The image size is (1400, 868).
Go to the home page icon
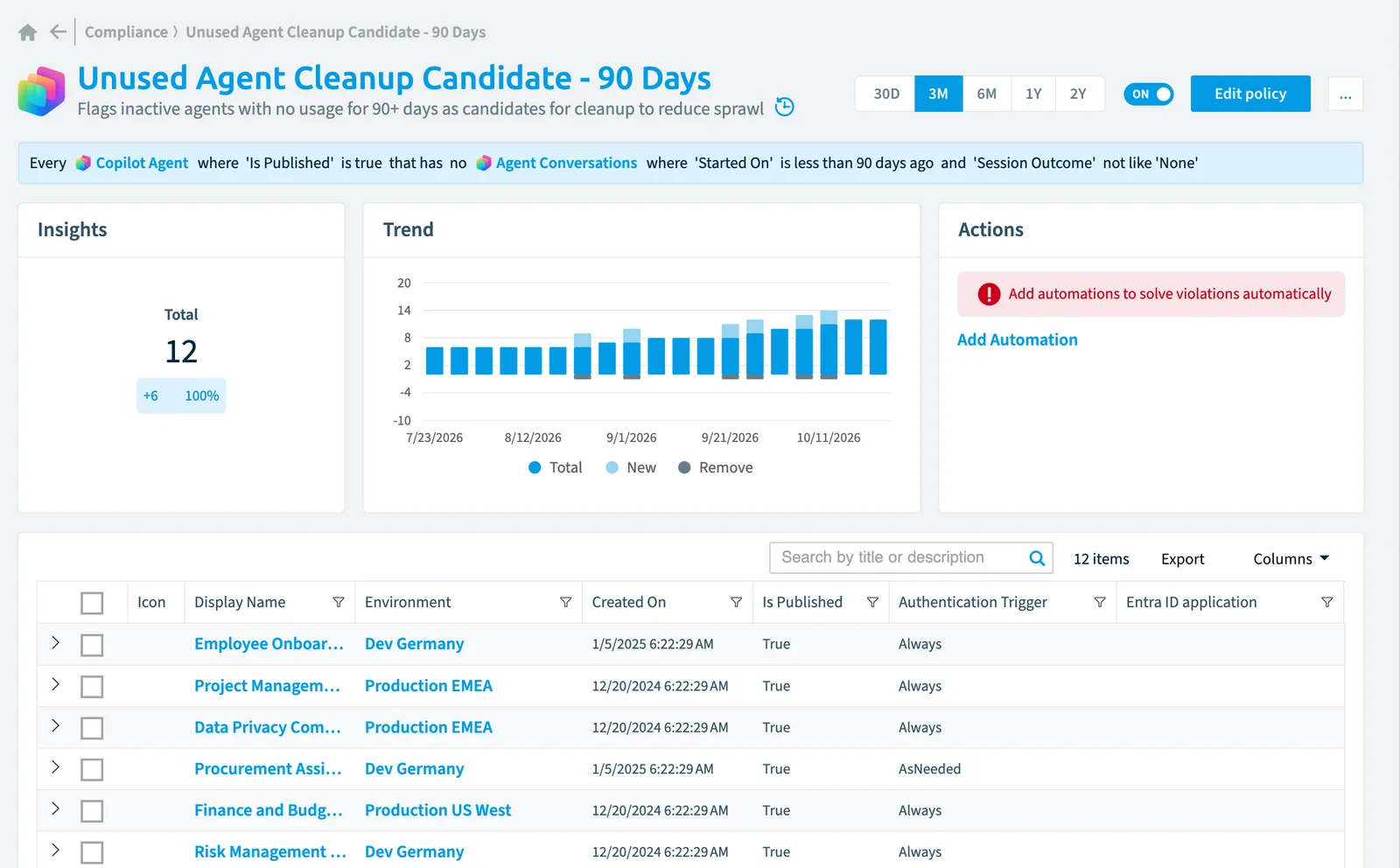27,32
